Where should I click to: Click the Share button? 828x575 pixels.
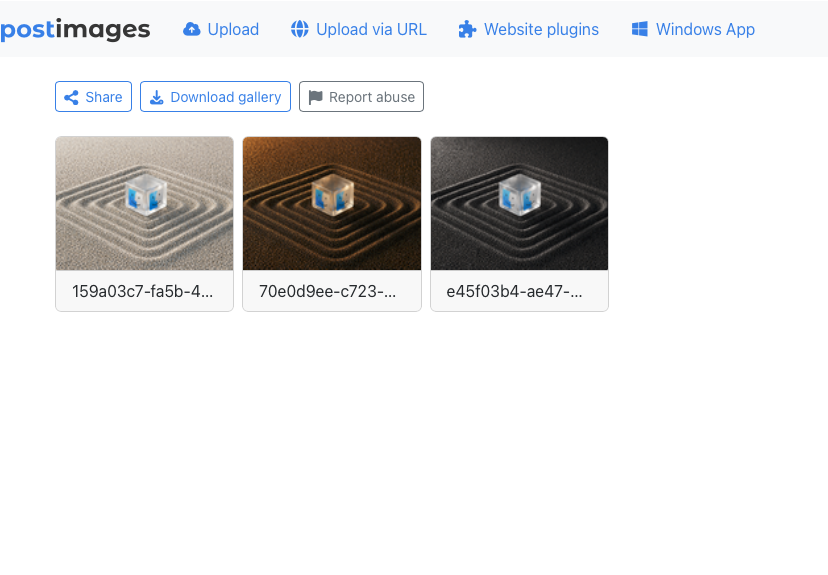click(x=93, y=97)
